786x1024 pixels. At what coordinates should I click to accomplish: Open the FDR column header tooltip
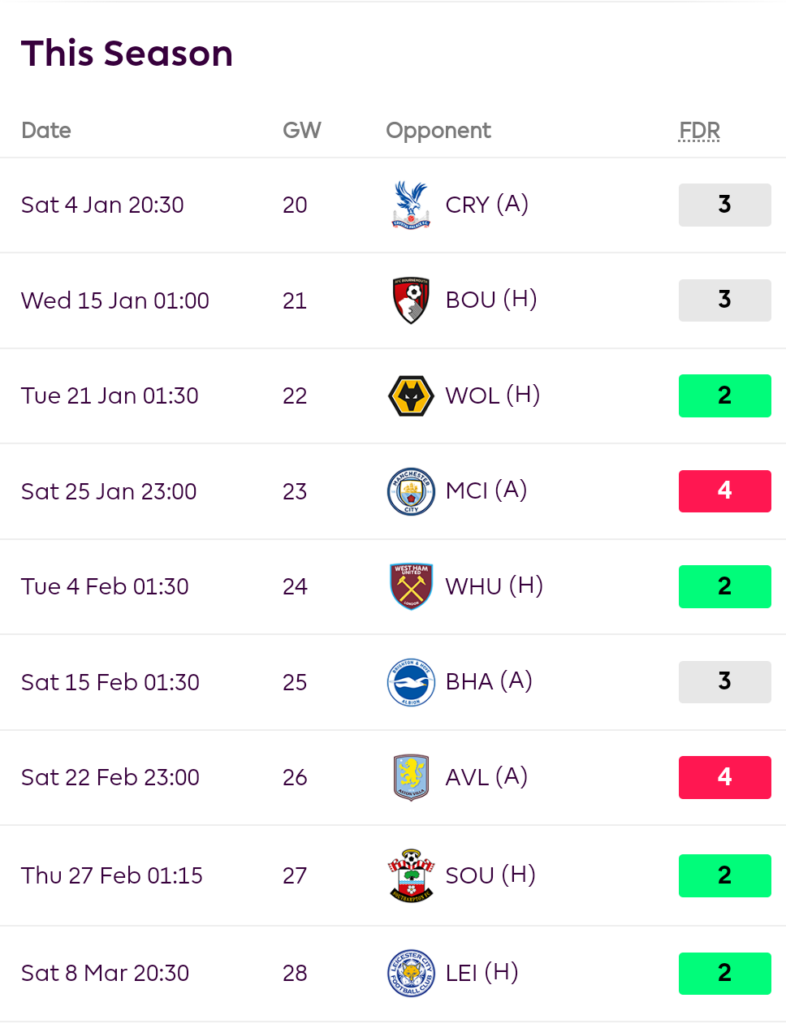coord(699,131)
